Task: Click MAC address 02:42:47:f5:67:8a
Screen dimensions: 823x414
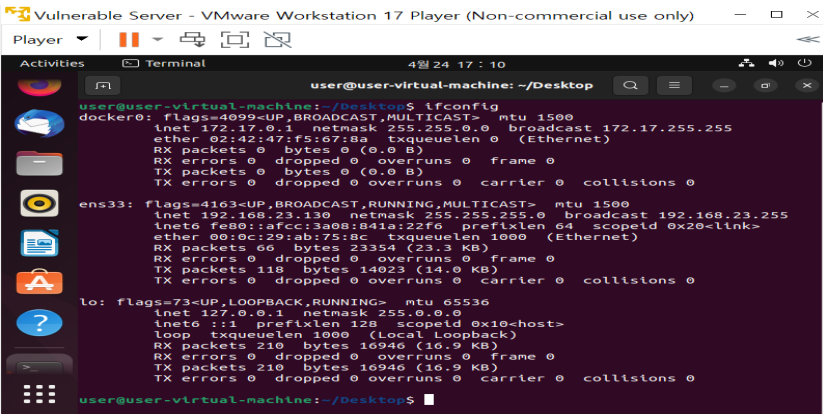Action: pos(289,139)
